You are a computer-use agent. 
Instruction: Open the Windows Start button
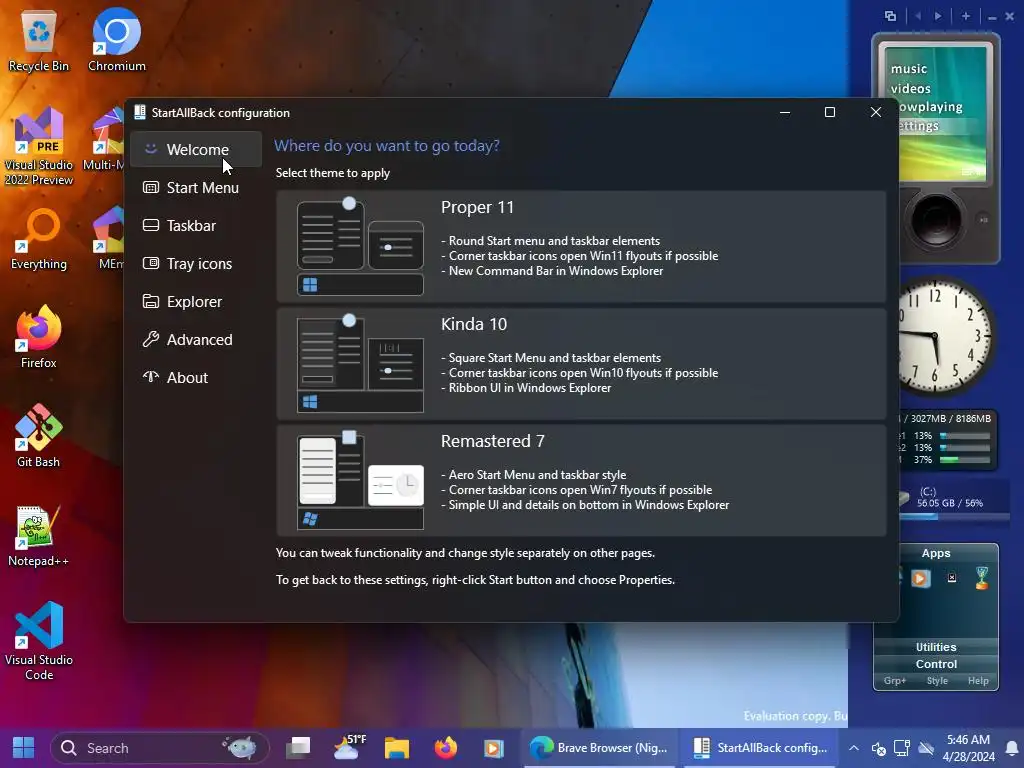pos(24,748)
